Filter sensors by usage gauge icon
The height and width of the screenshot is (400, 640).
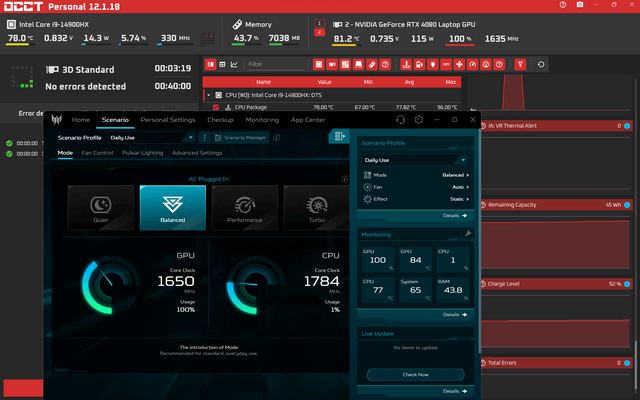pyautogui.click(x=473, y=64)
